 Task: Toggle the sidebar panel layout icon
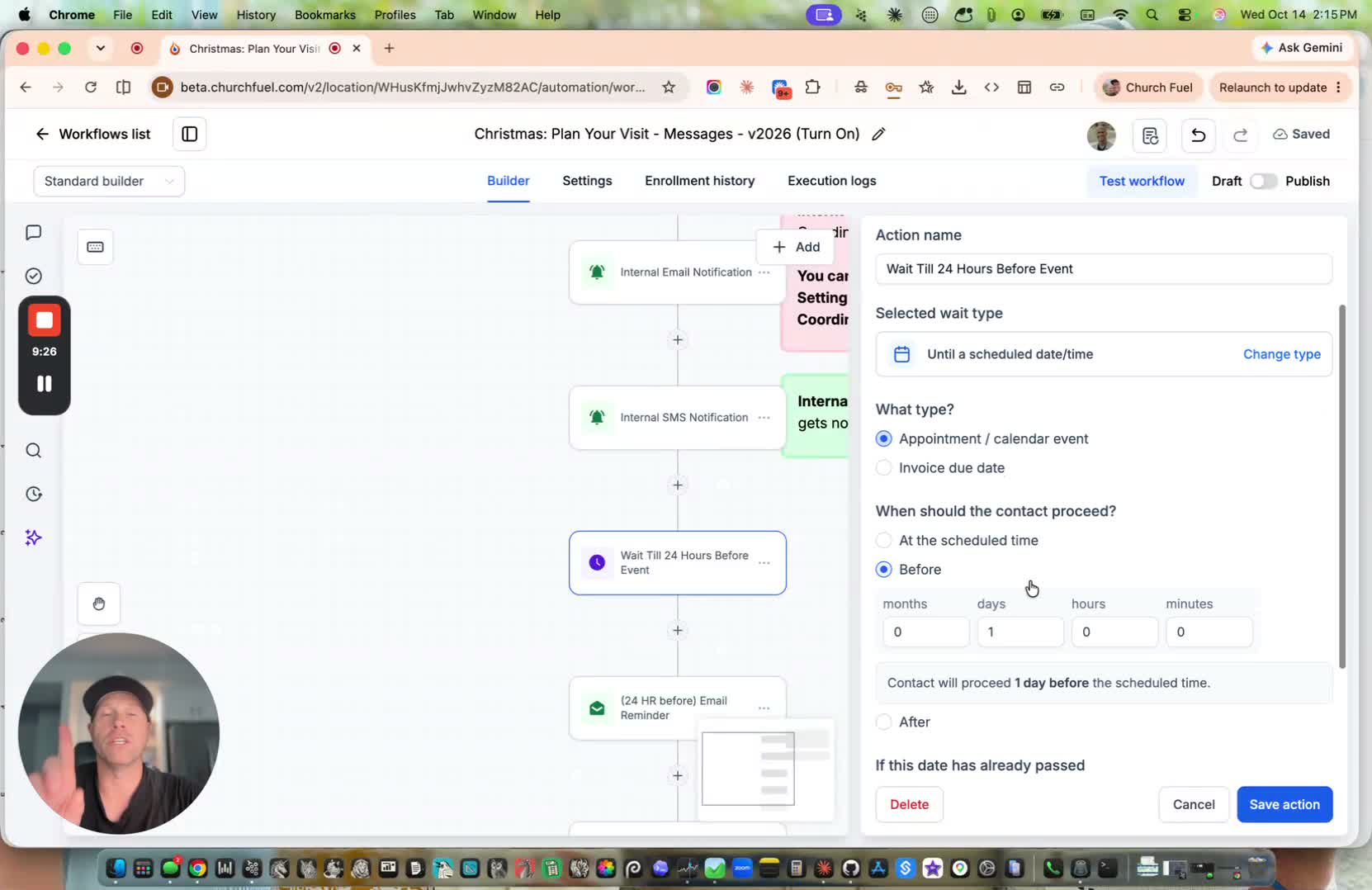189,134
